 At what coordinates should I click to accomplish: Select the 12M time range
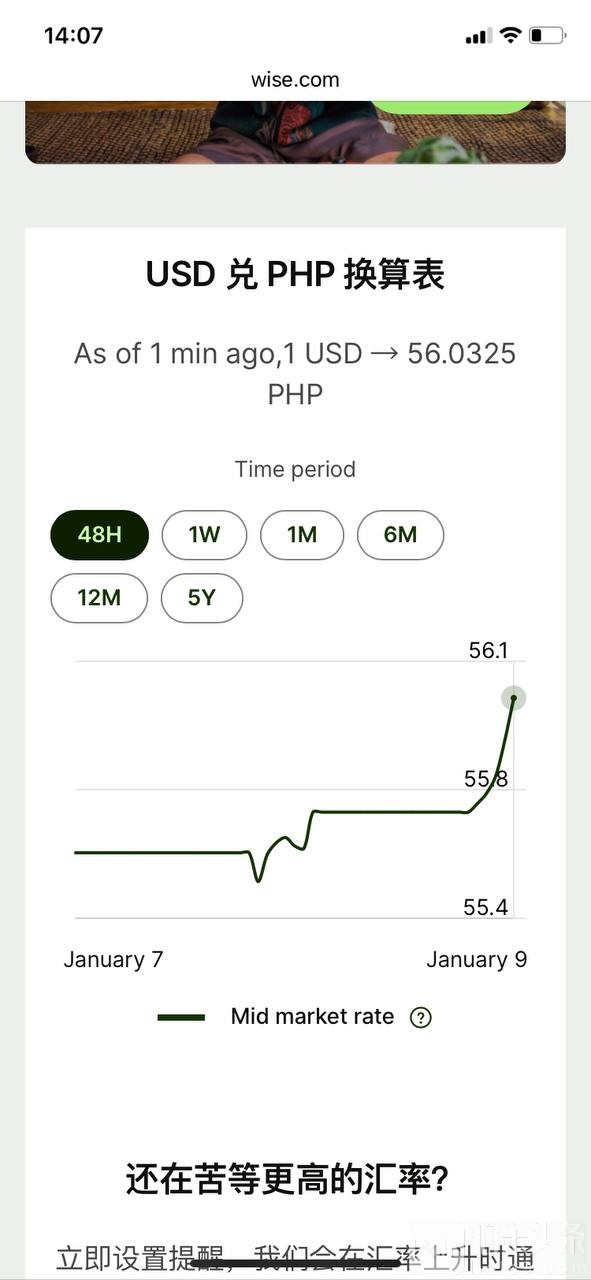(x=99, y=598)
